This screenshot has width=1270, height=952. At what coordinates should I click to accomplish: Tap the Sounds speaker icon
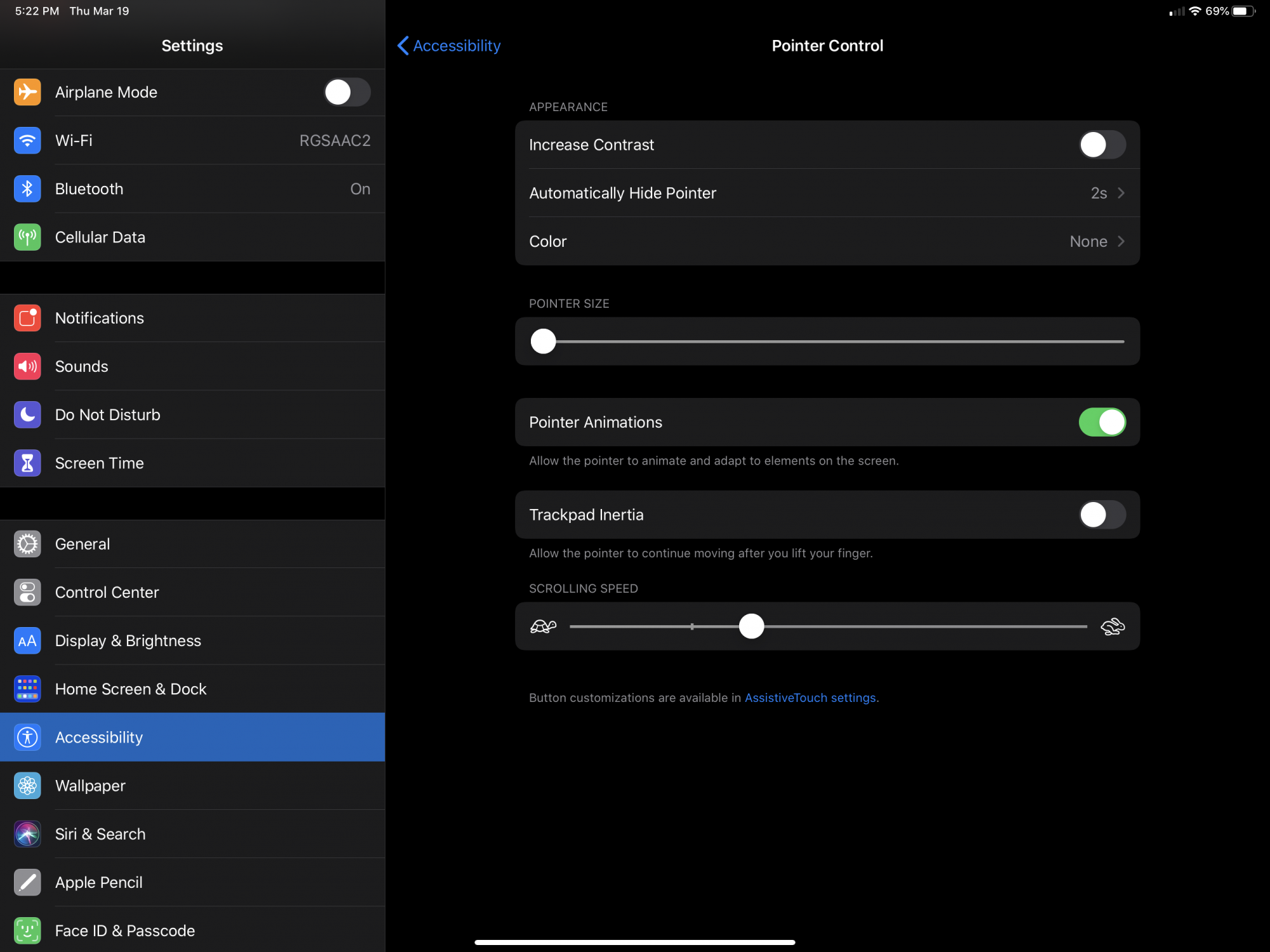tap(27, 366)
